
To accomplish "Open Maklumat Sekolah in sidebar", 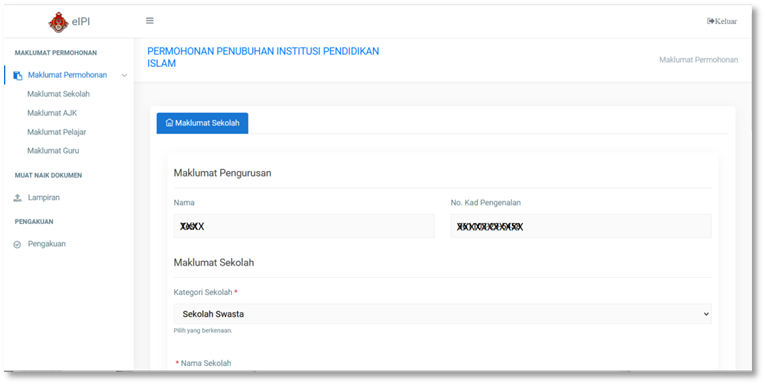I will coord(59,94).
